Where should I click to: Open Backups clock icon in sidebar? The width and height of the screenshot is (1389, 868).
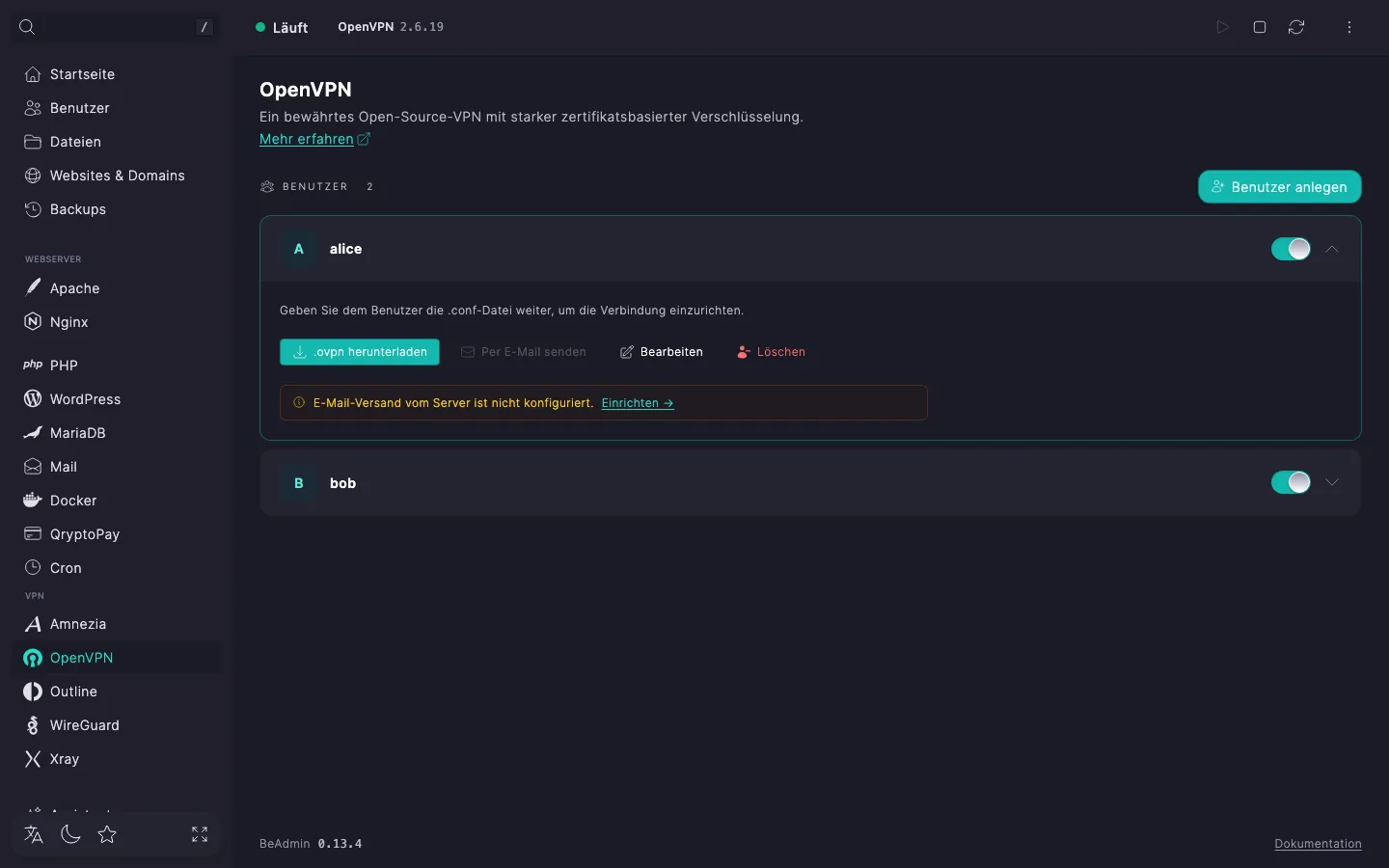pyautogui.click(x=33, y=209)
